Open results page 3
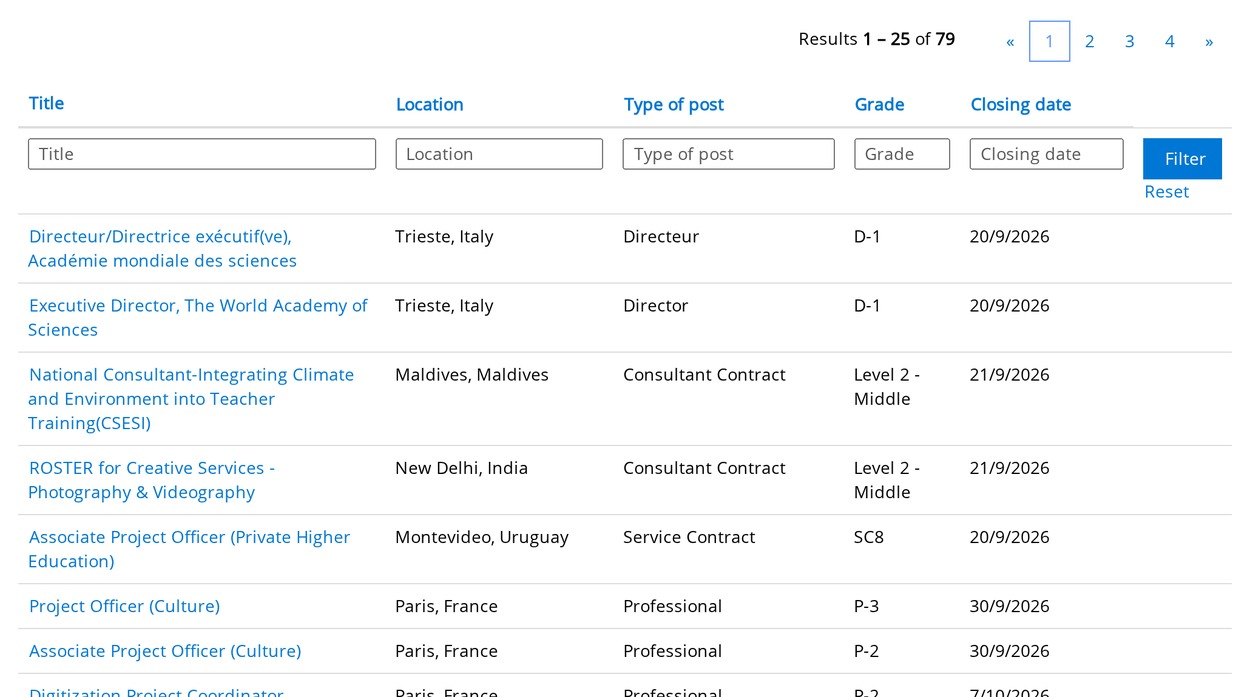The width and height of the screenshot is (1250, 697). click(1129, 42)
